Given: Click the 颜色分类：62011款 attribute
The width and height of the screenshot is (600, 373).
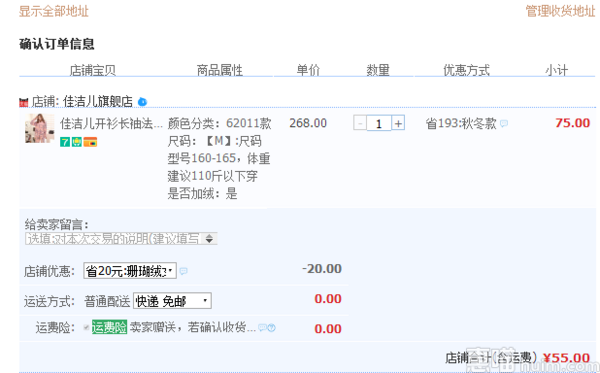Looking at the screenshot, I should 220,123.
